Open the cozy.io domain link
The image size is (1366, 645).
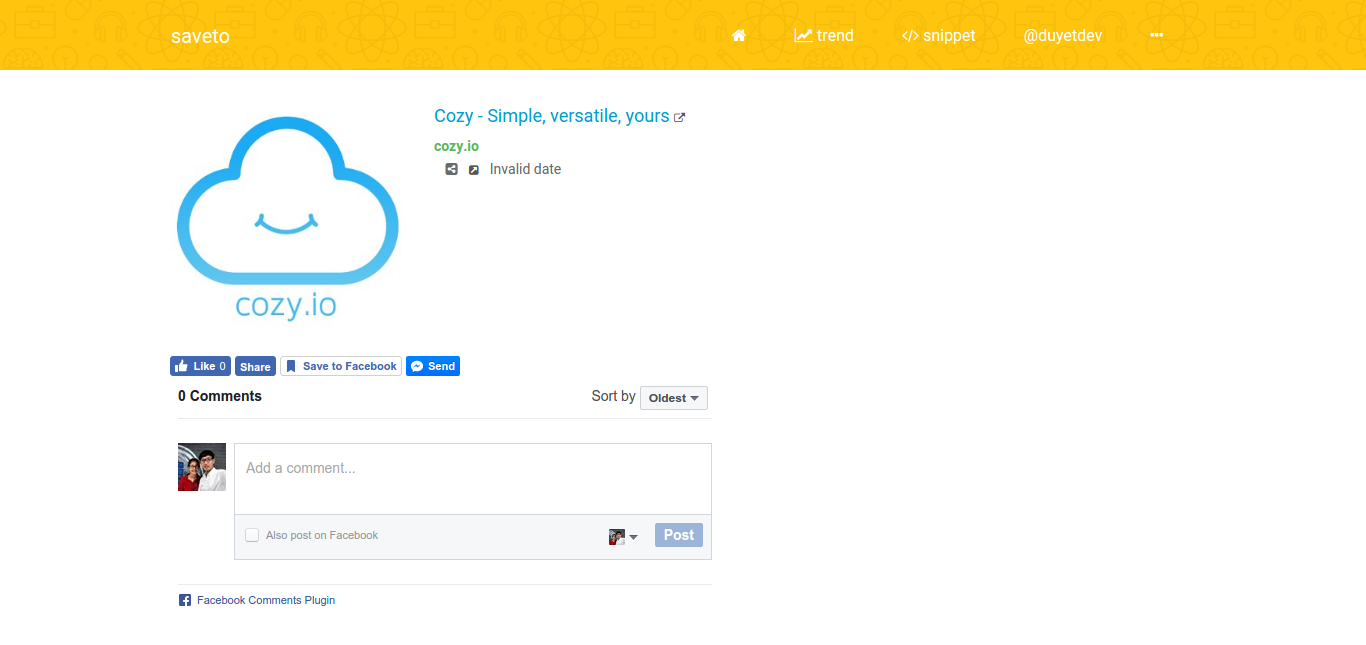[x=456, y=146]
